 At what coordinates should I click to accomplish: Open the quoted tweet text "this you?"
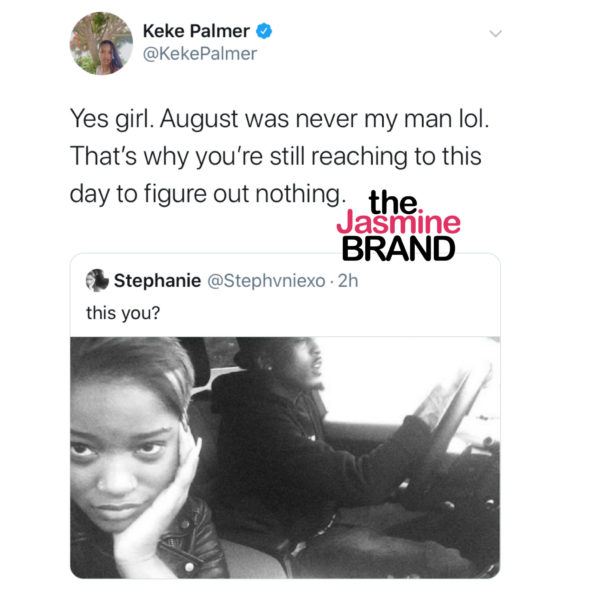[x=123, y=313]
